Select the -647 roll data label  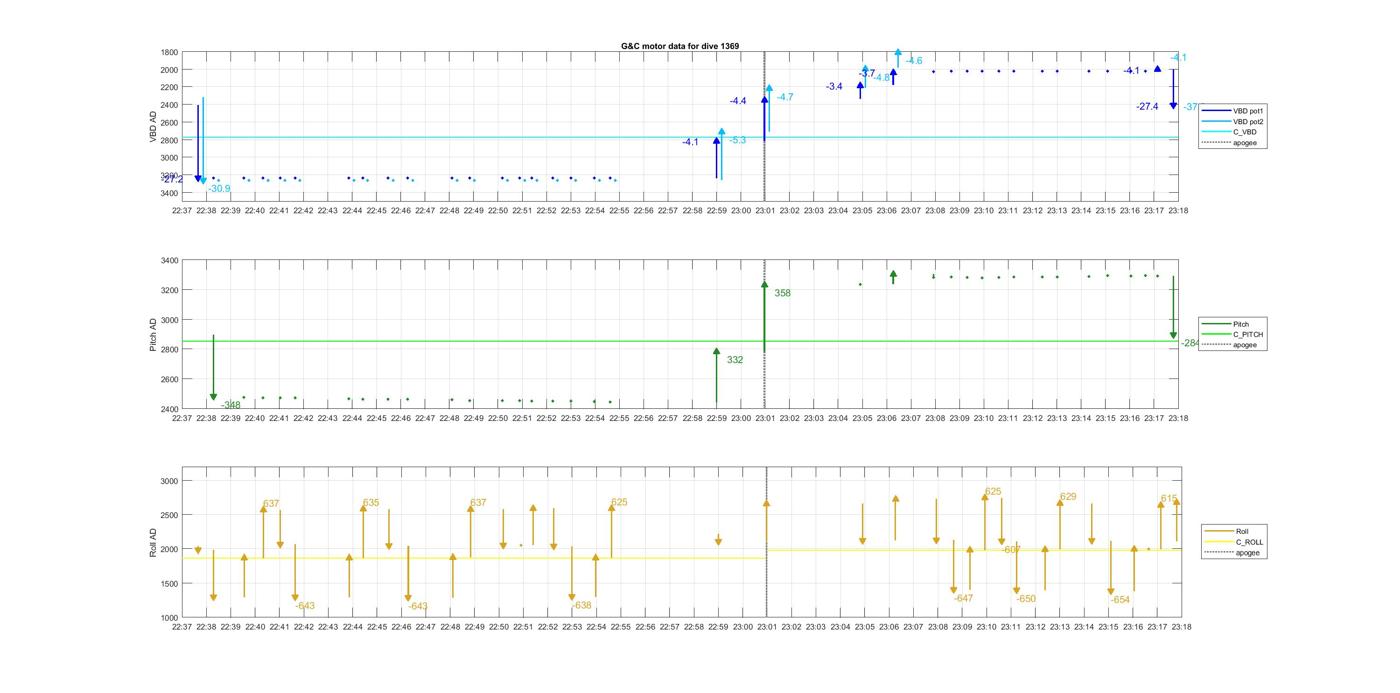pos(963,598)
